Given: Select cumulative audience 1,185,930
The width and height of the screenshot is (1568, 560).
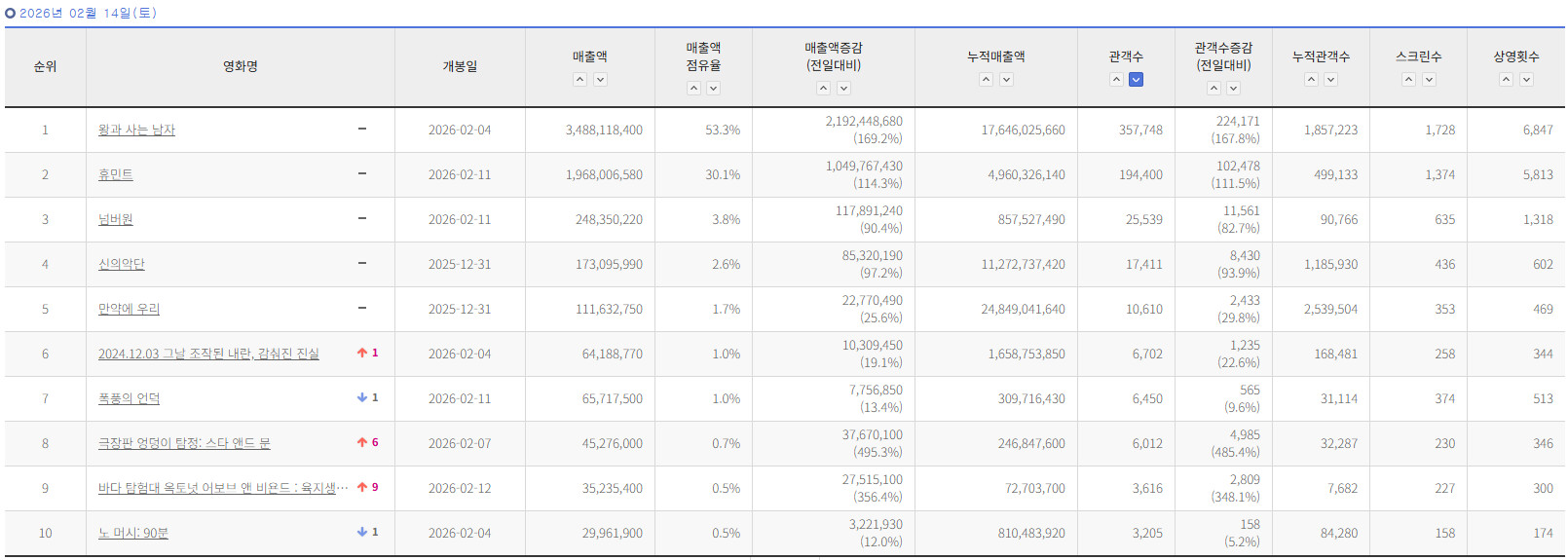Looking at the screenshot, I should click(1330, 264).
